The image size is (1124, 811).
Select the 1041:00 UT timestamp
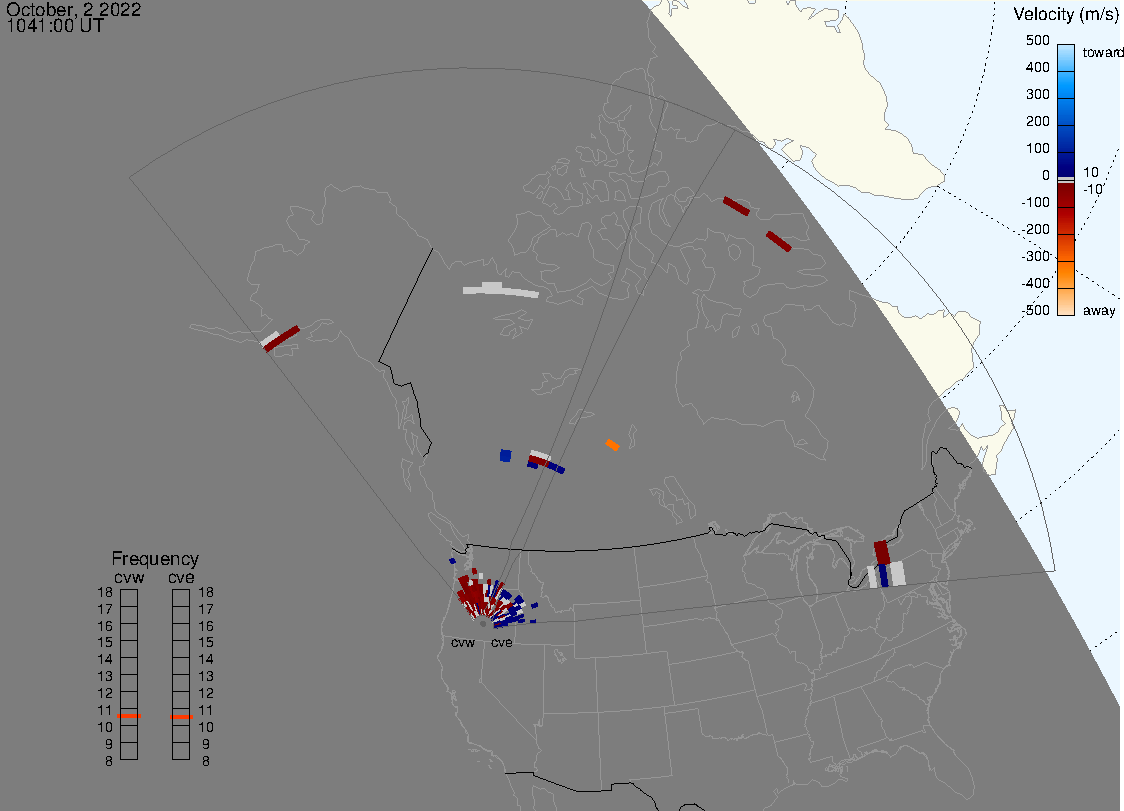tap(55, 26)
